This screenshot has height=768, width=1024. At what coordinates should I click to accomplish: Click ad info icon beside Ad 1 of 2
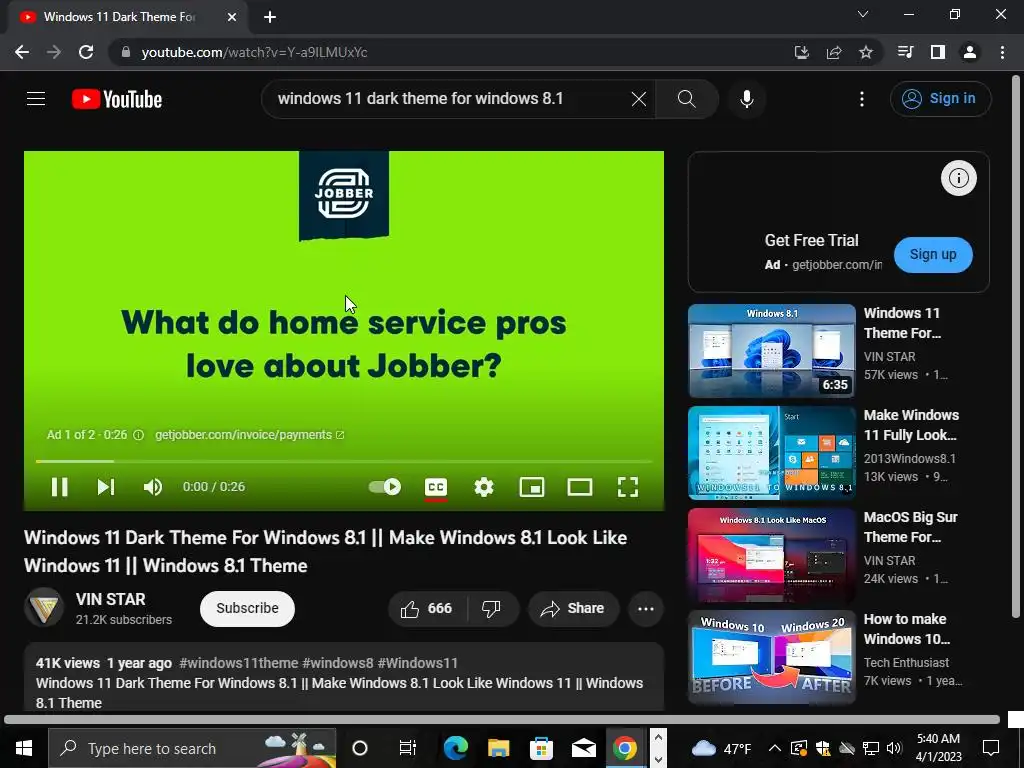click(138, 435)
